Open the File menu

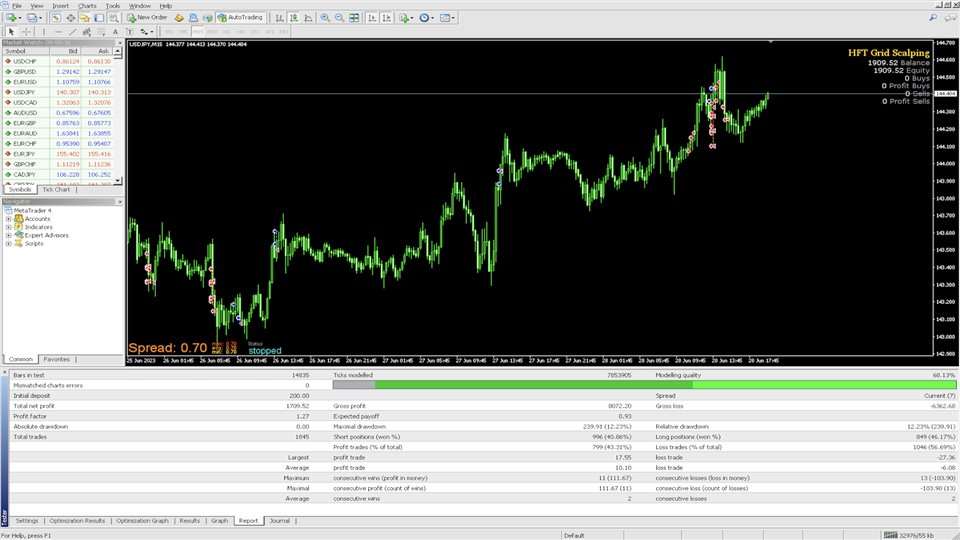tap(17, 6)
